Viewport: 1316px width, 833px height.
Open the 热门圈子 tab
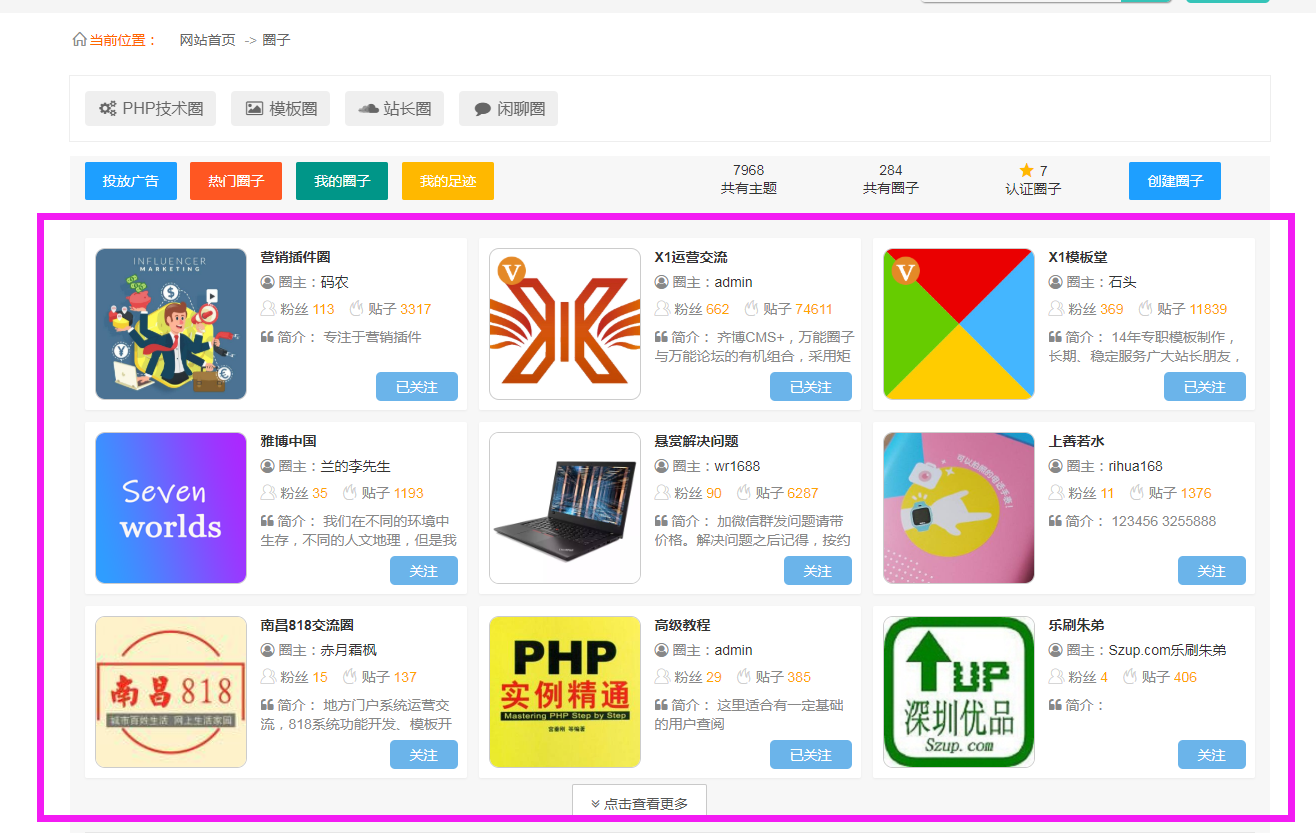[236, 181]
